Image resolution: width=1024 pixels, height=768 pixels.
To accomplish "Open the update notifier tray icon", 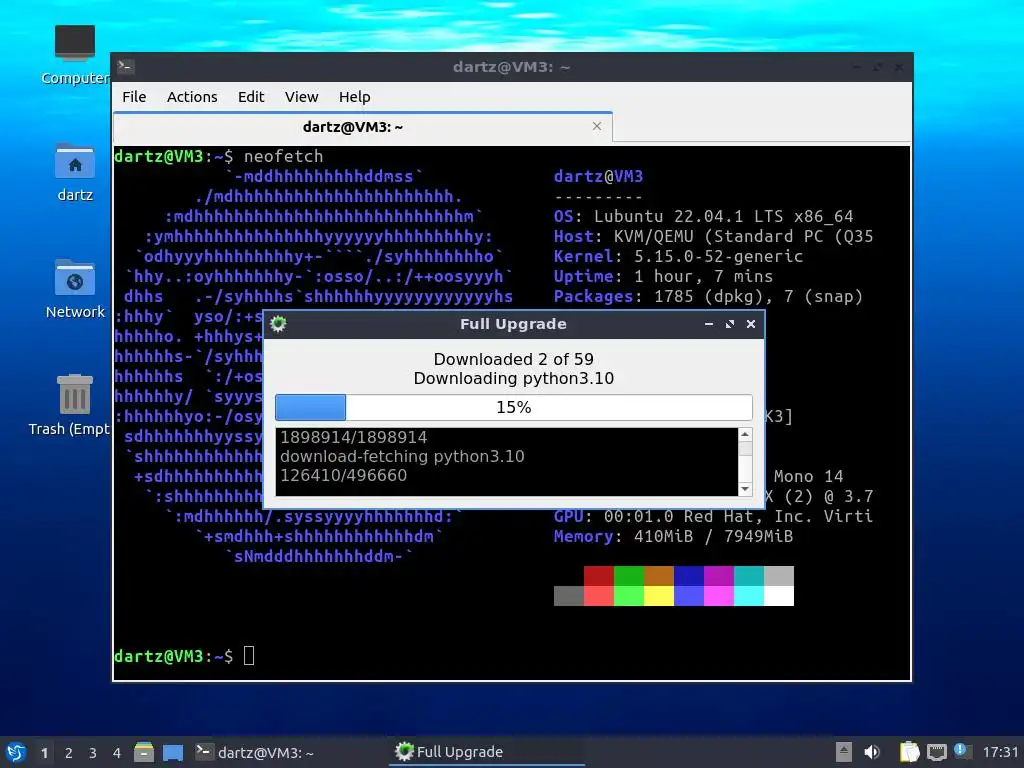I will tap(961, 751).
